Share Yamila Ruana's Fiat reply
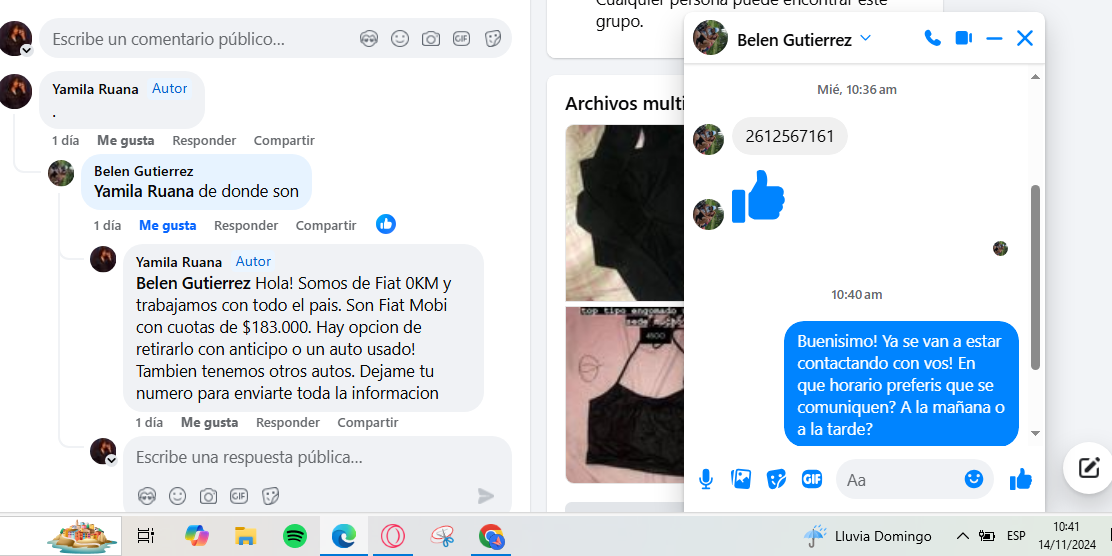 point(367,423)
